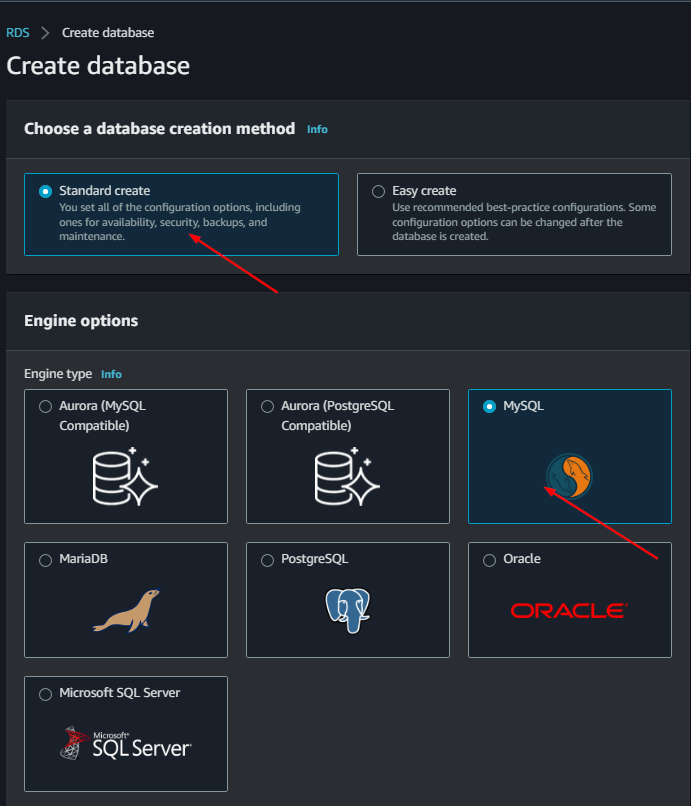Select the Standard create radio button
Screen dimensions: 691x806
[x=45, y=191]
